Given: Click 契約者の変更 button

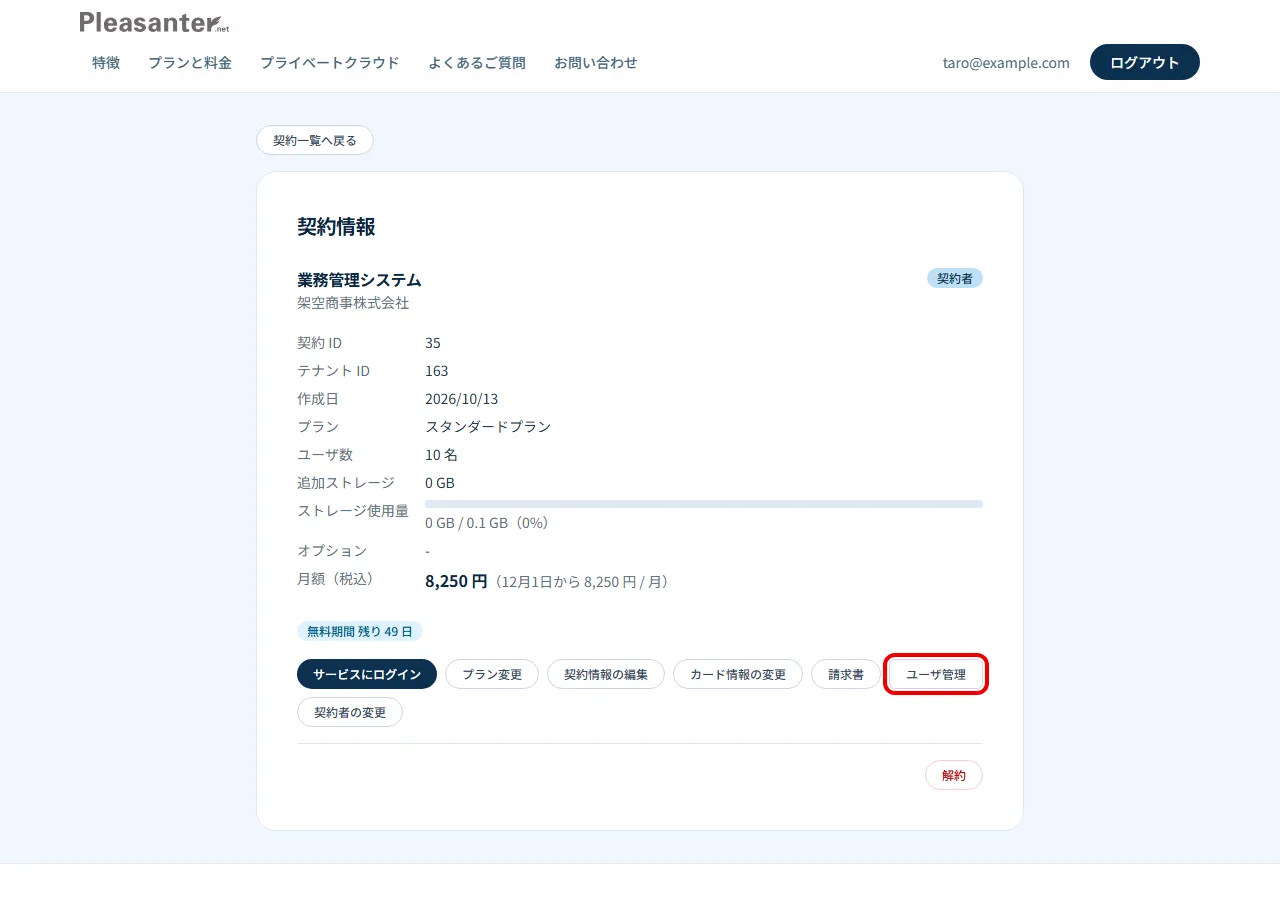Looking at the screenshot, I should tap(350, 712).
